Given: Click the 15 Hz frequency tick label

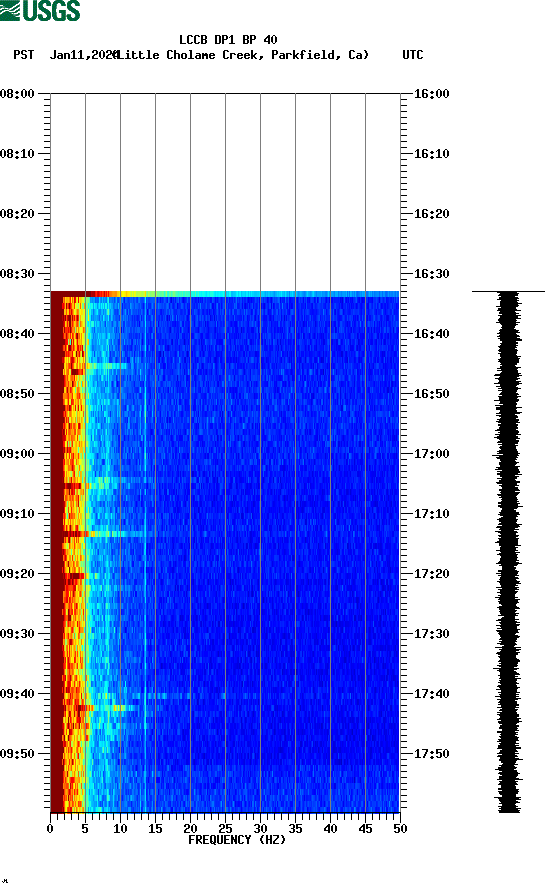Looking at the screenshot, I should (x=155, y=829).
